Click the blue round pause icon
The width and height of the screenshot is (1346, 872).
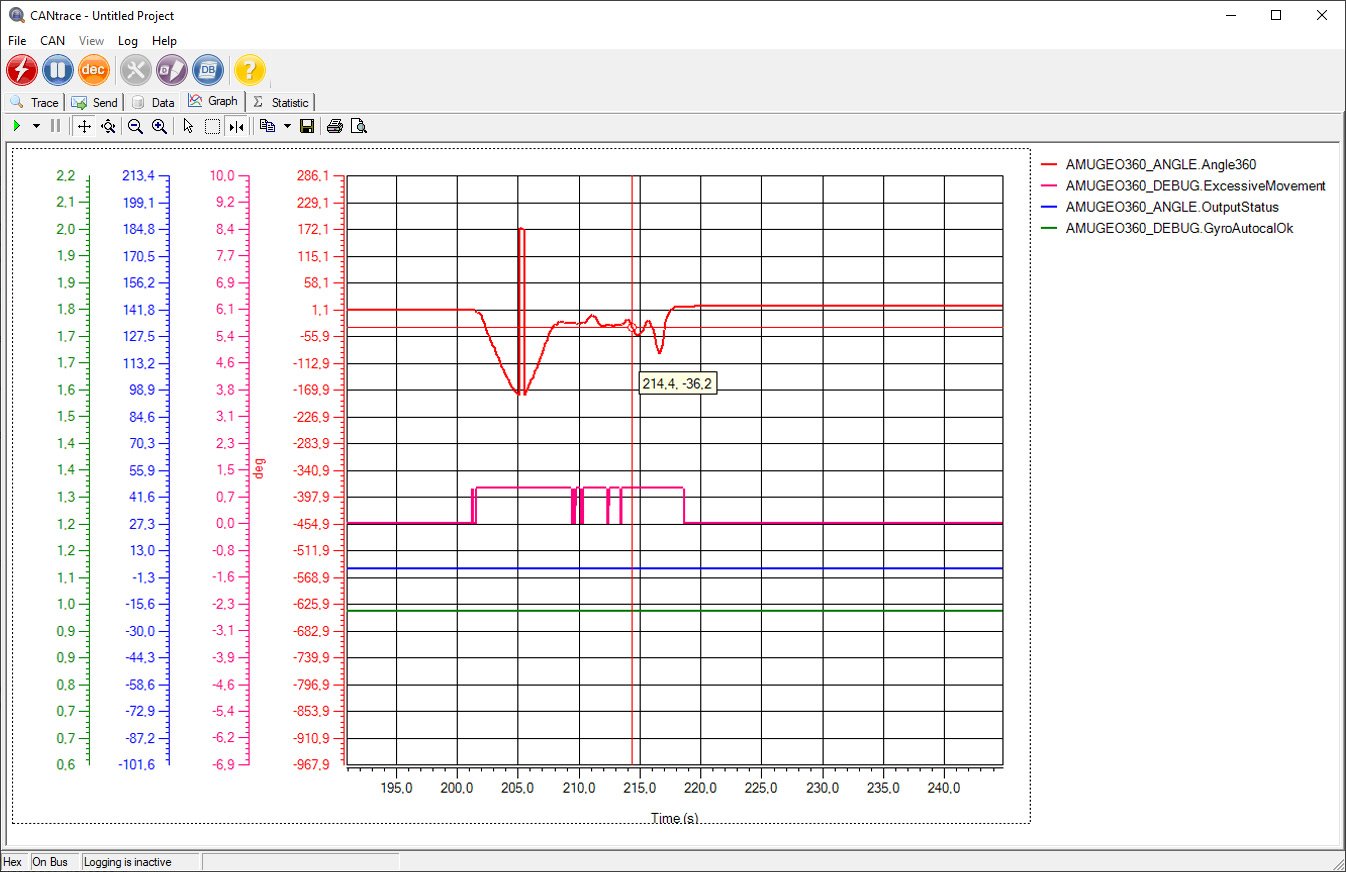(58, 70)
